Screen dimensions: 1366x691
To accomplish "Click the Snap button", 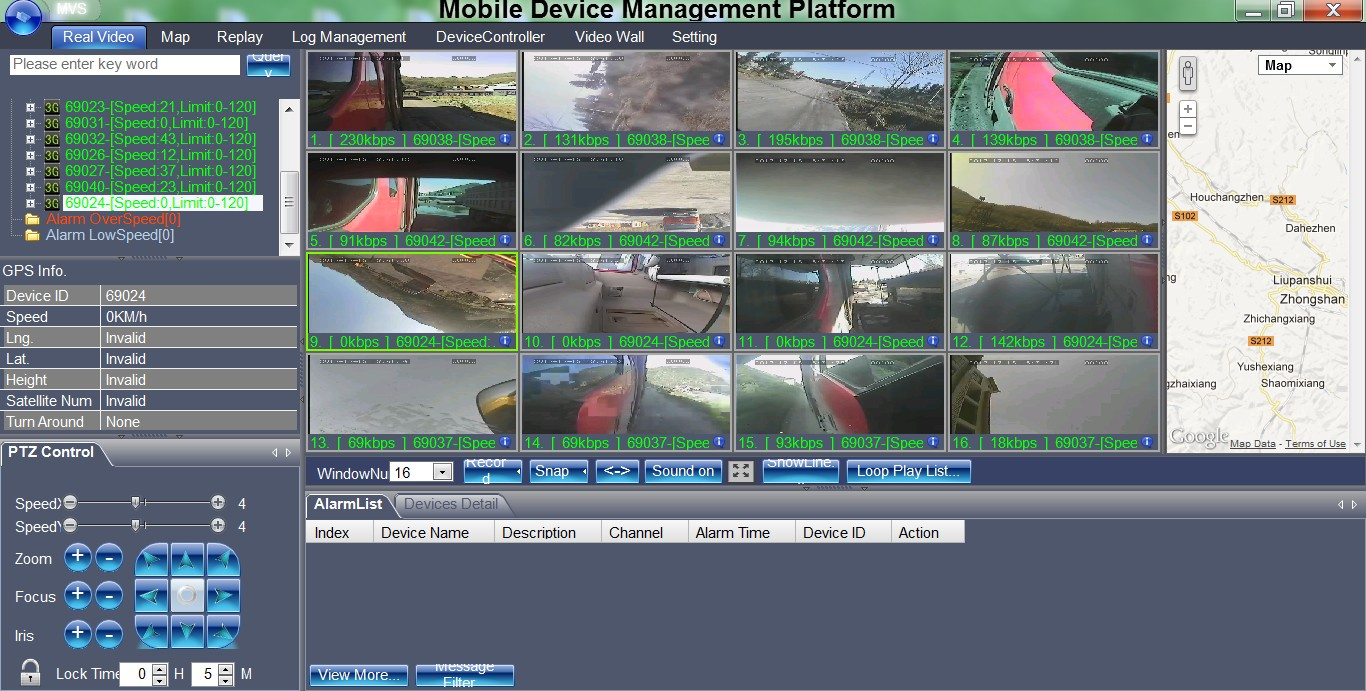I will (x=558, y=471).
